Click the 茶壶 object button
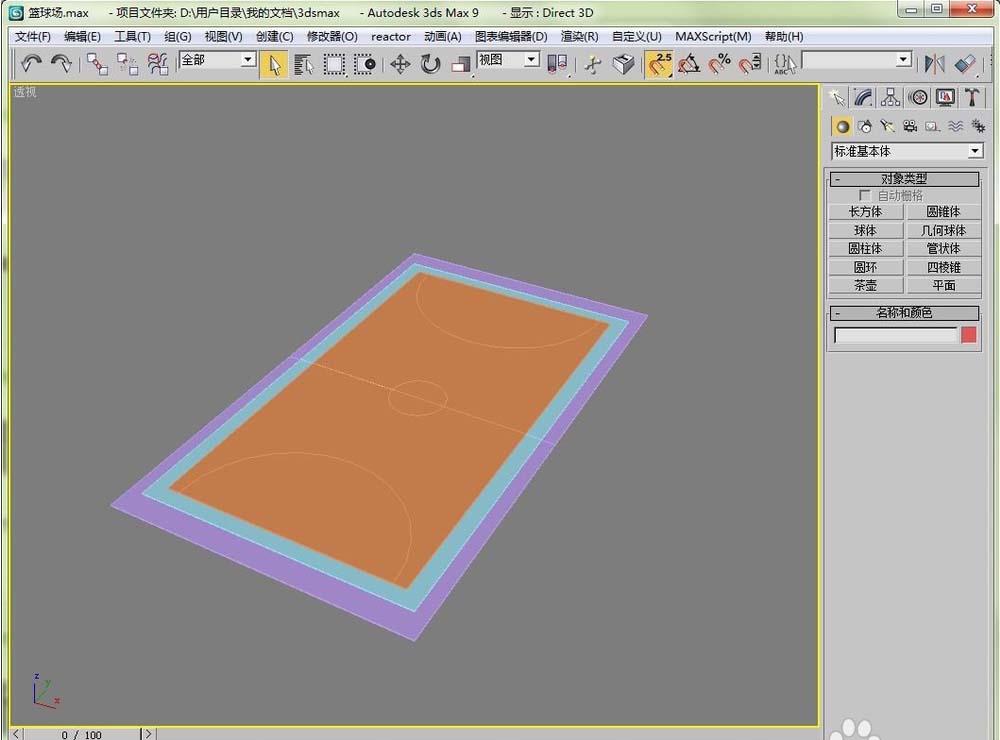This screenshot has height=740, width=1000. [865, 285]
